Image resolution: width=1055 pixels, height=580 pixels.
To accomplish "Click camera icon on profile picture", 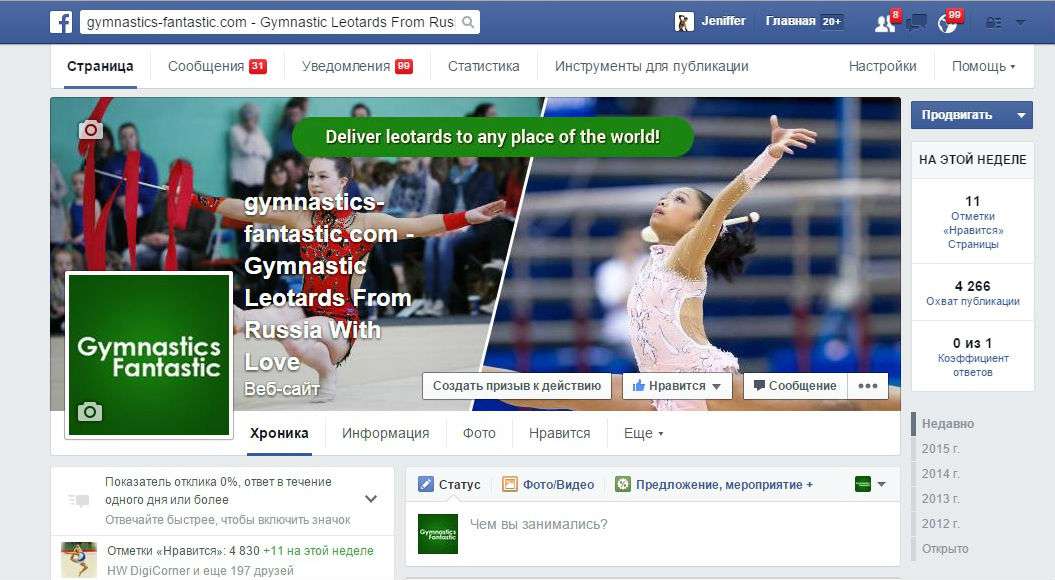I will coord(89,411).
